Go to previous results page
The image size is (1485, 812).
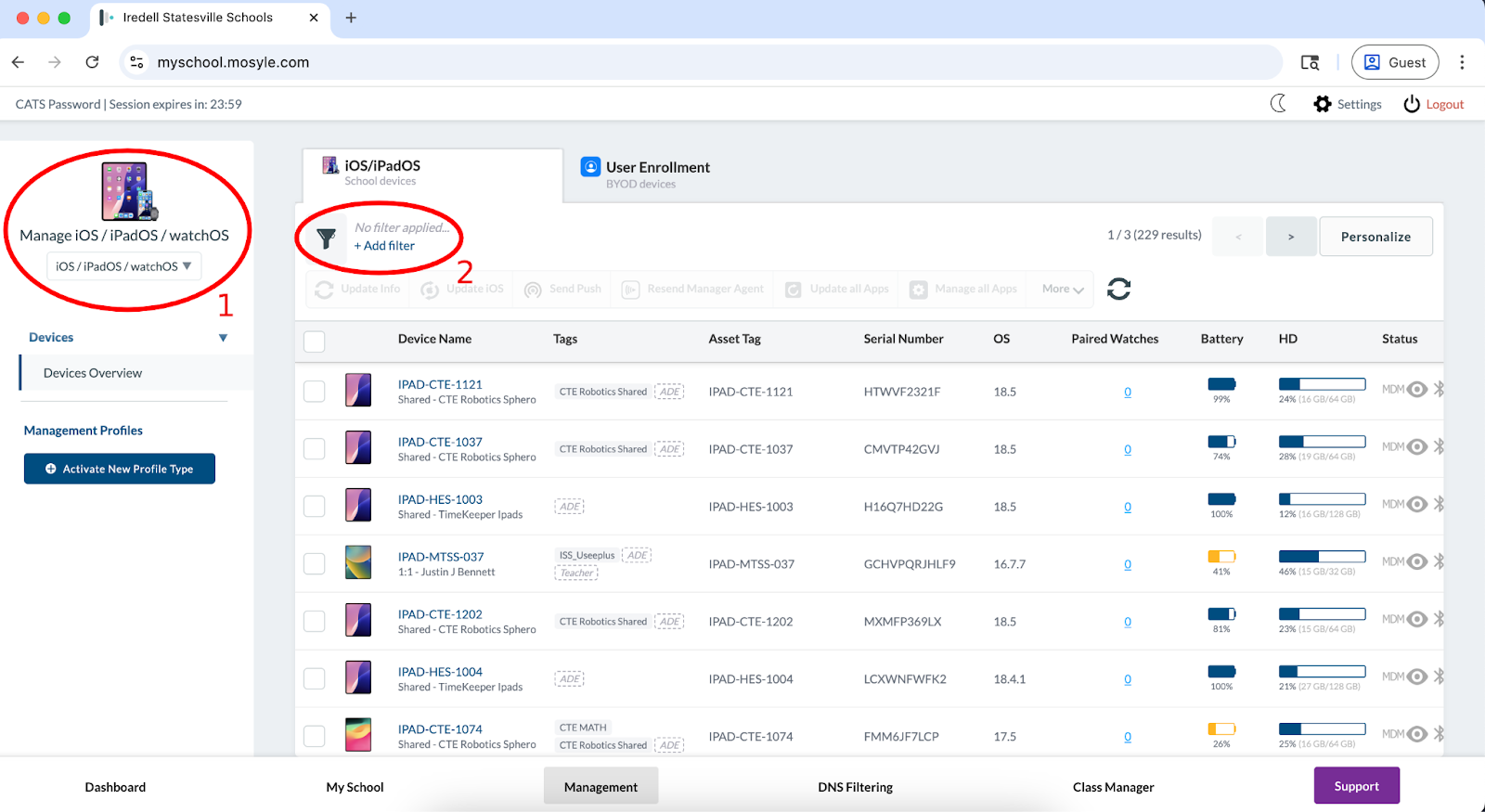tap(1237, 237)
